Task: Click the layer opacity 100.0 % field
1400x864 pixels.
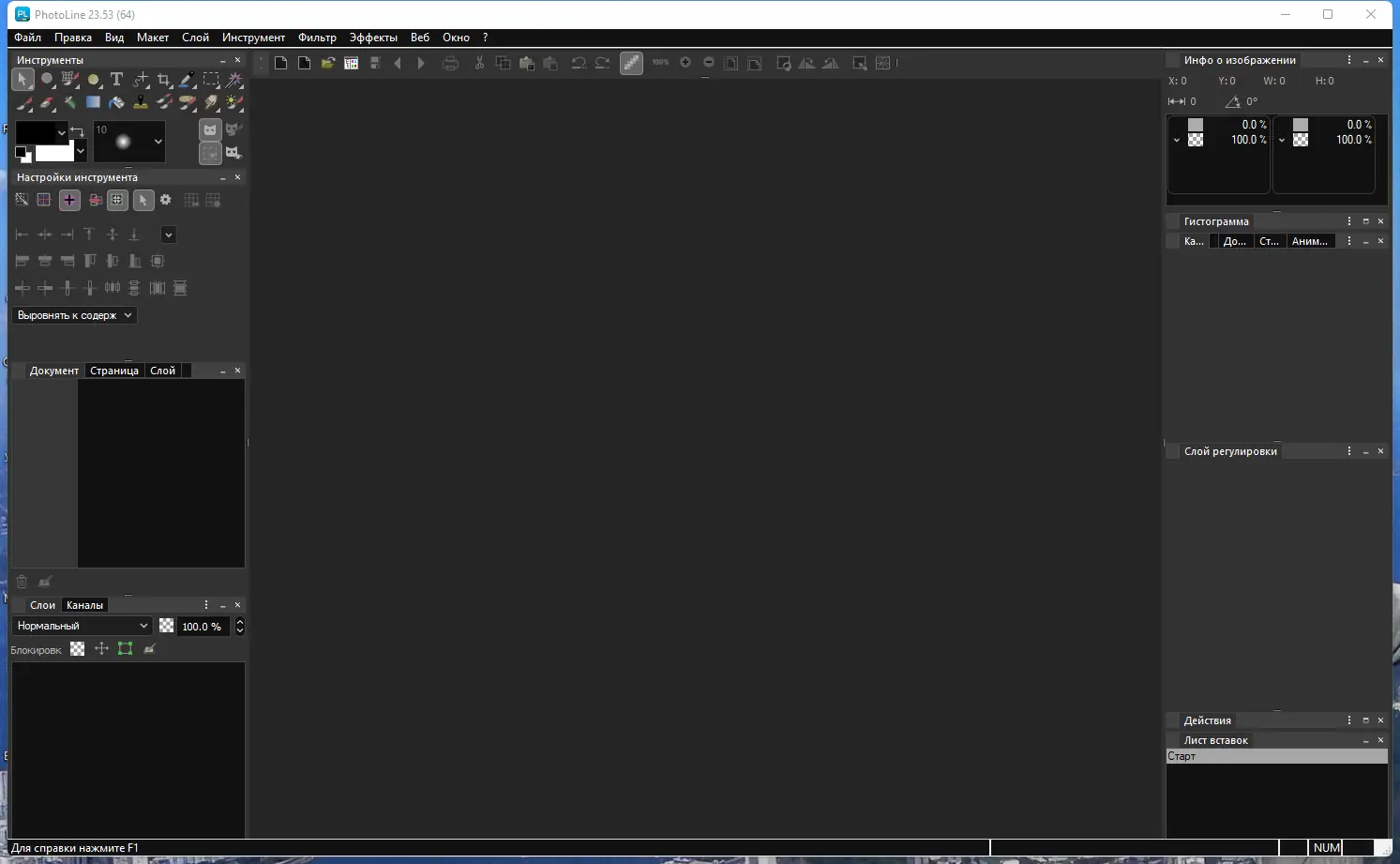Action: click(x=202, y=626)
